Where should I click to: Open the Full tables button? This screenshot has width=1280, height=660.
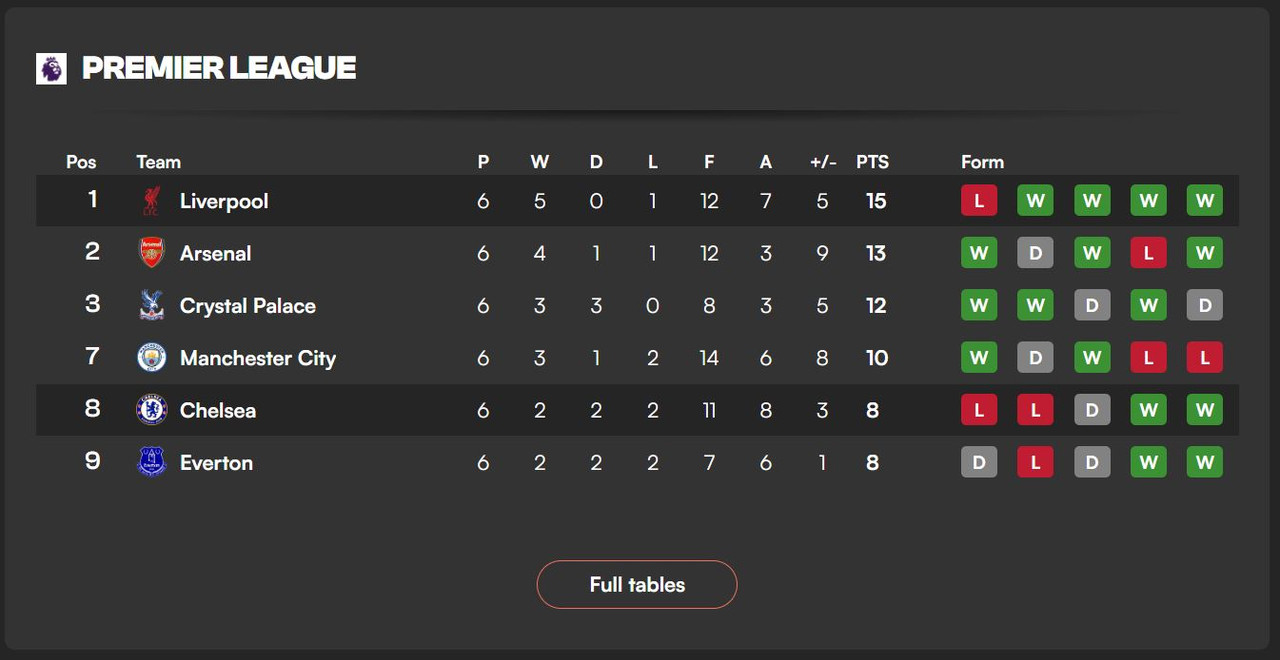click(x=637, y=585)
